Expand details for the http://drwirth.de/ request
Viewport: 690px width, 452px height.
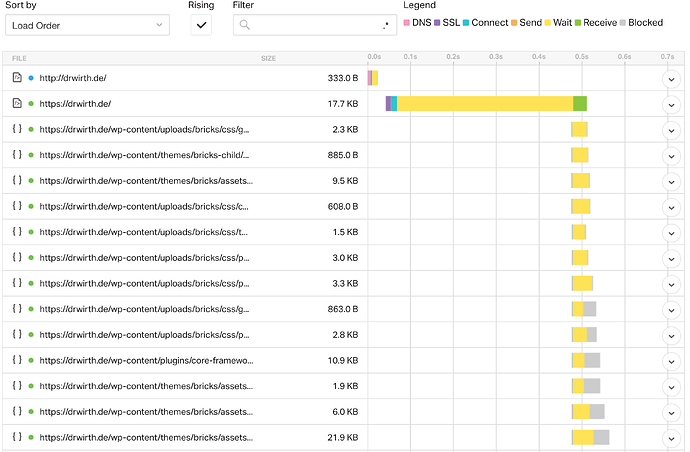(671, 80)
